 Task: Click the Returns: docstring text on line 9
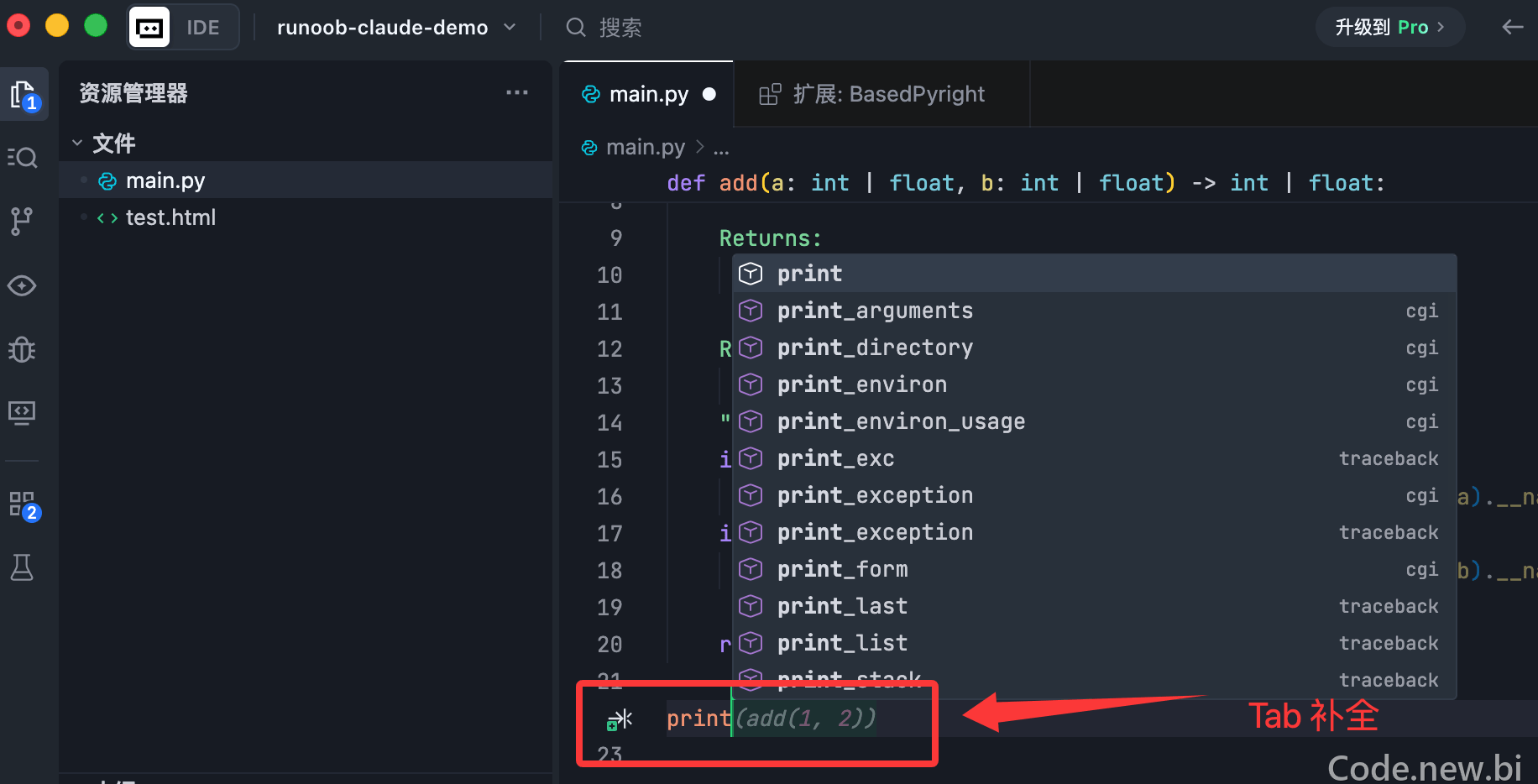(770, 238)
